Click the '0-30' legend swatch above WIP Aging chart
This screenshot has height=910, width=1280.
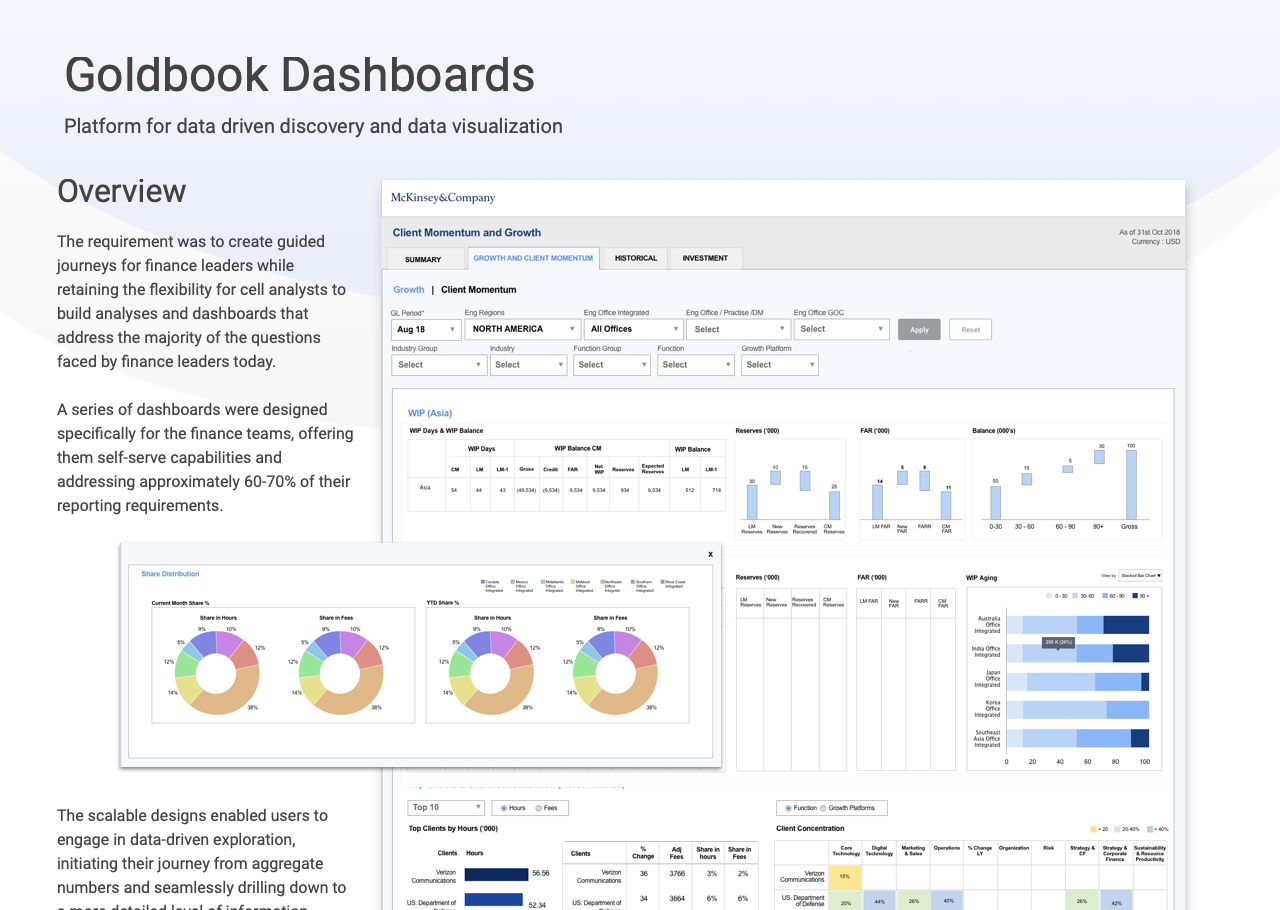(1049, 595)
